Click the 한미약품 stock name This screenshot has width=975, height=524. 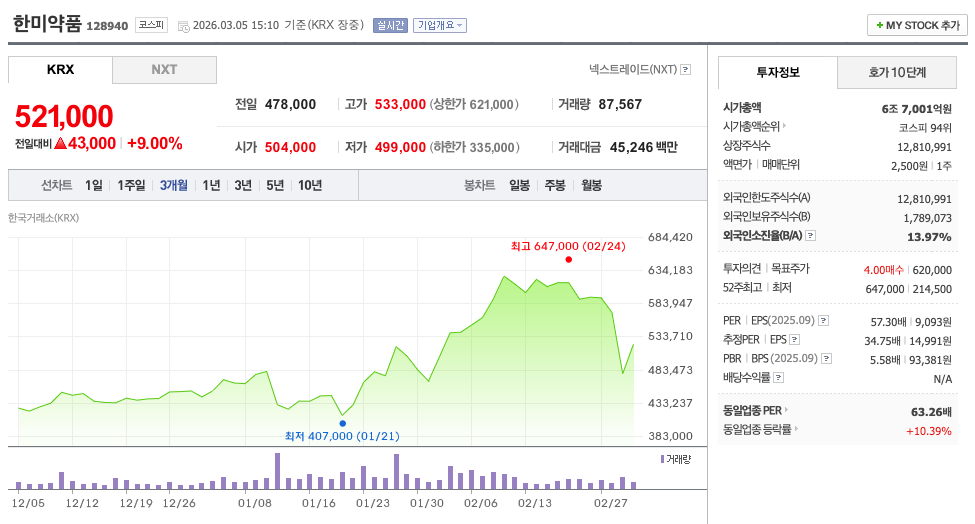47,24
